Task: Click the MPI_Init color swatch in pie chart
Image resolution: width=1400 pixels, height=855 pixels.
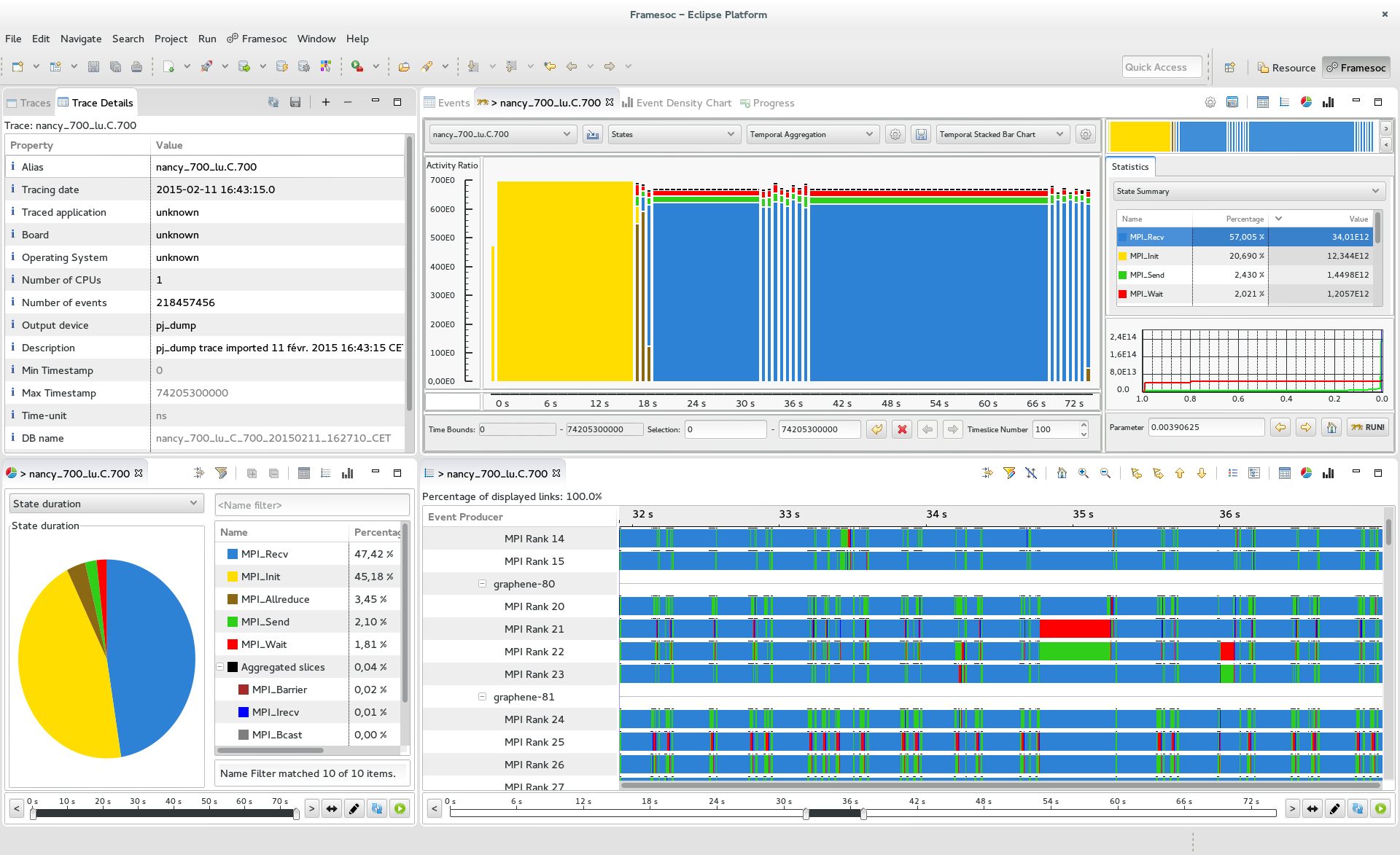Action: 232,577
